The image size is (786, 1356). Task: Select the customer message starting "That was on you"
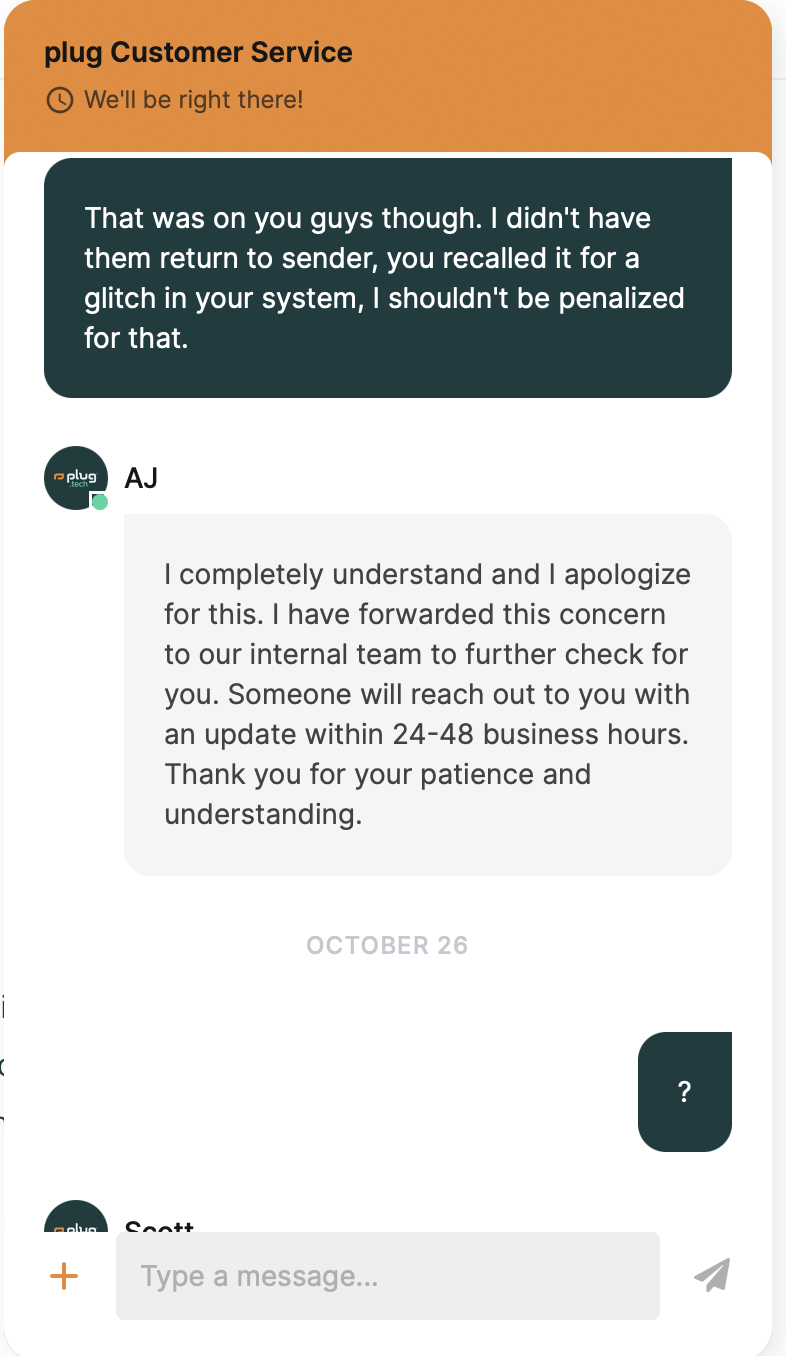(387, 278)
